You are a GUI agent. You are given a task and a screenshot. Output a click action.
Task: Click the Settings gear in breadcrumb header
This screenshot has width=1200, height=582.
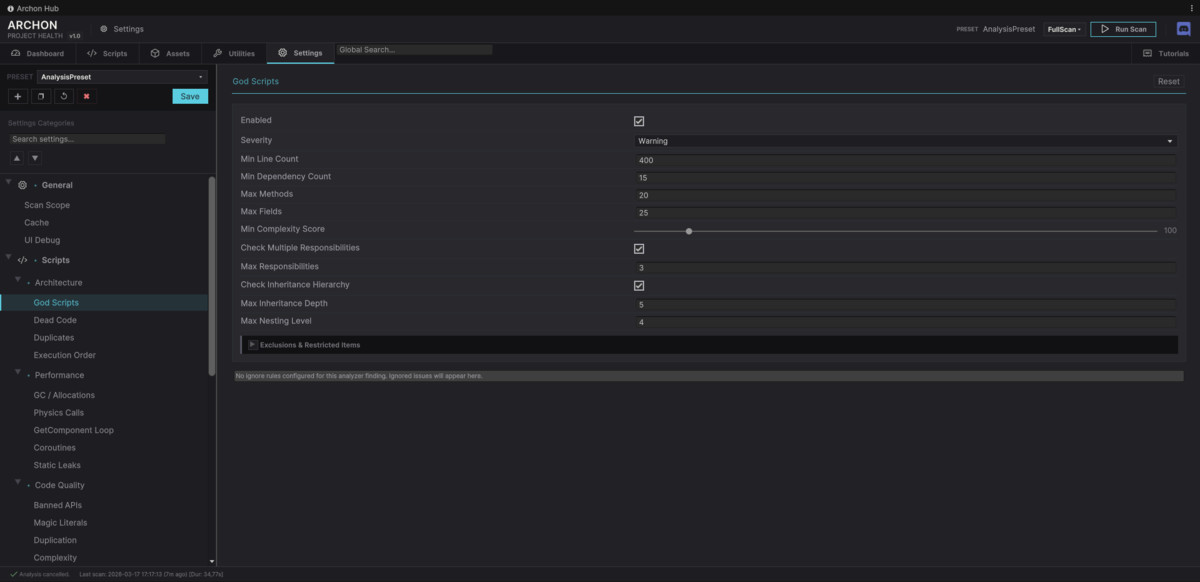click(x=104, y=29)
